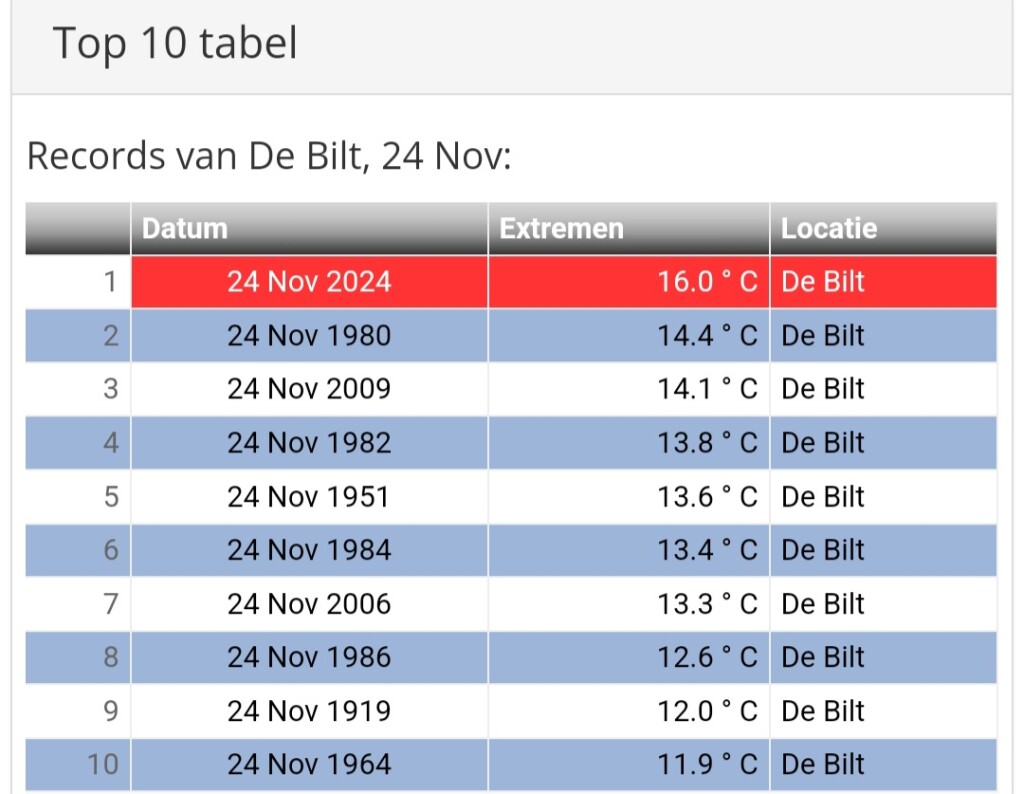Screen dimensions: 1024x794
Task: Click rank number 10 in the table
Action: coord(103,765)
